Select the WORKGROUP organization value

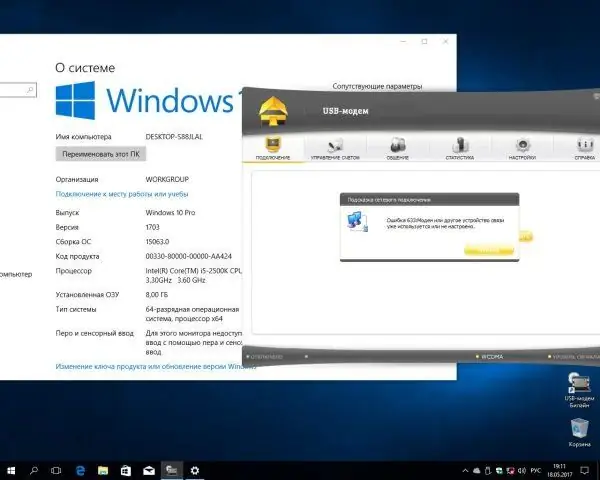167,179
